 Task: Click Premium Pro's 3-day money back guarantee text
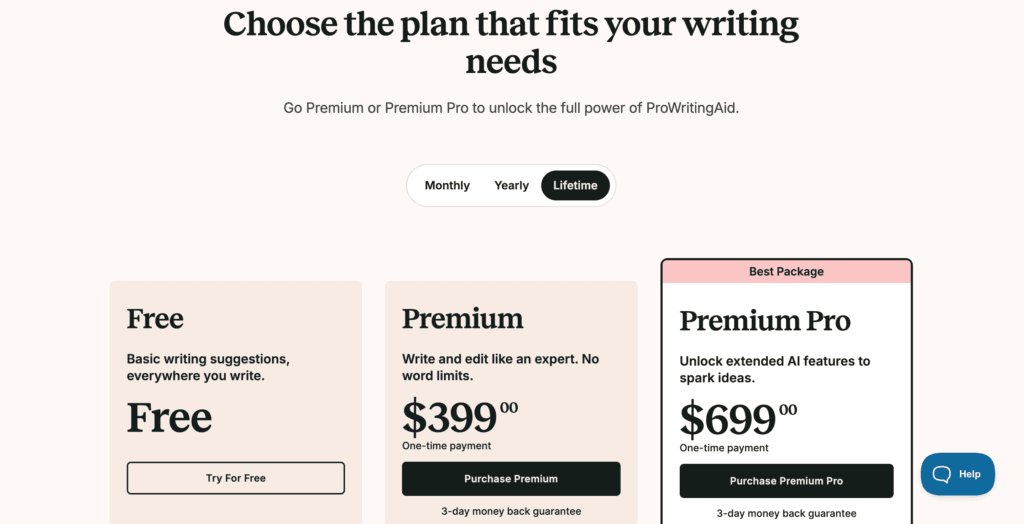coord(786,513)
